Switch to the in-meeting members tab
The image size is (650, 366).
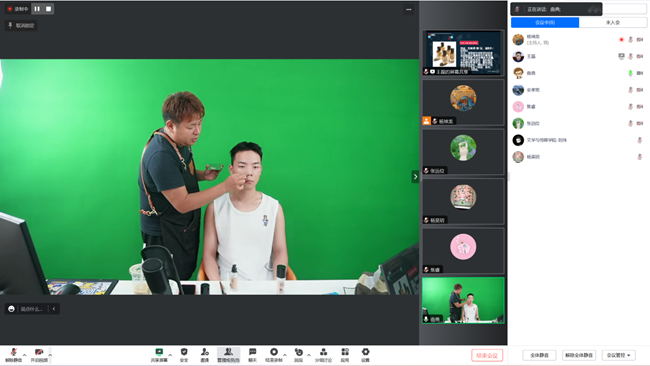545,22
